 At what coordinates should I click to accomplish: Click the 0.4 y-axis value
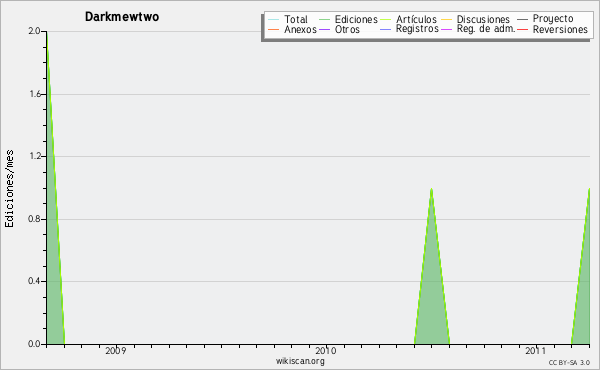click(34, 281)
